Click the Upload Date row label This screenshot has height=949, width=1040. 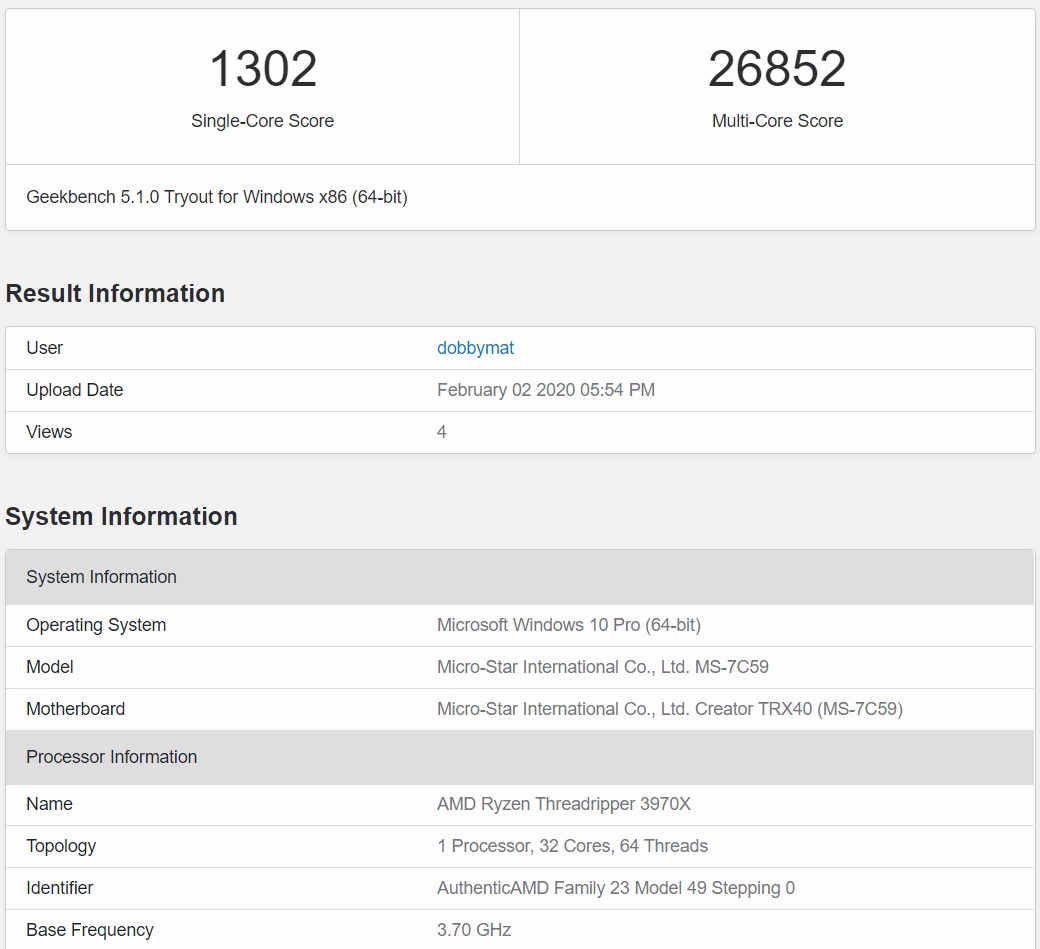[75, 390]
